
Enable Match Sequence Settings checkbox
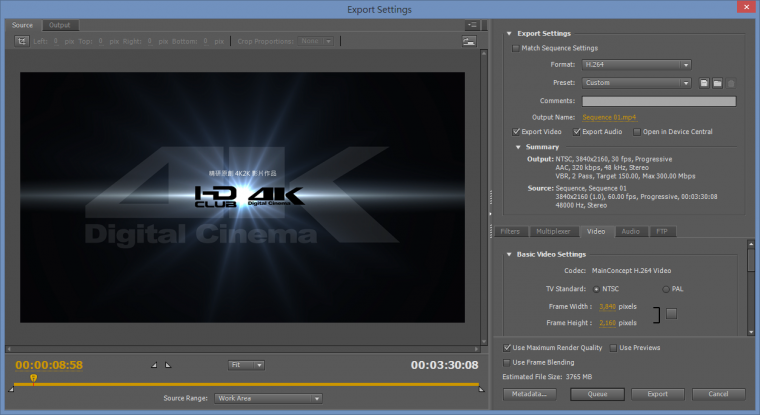point(516,48)
